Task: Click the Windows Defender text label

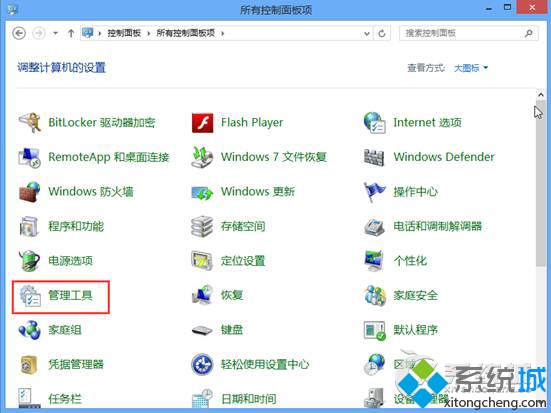Action: (444, 157)
